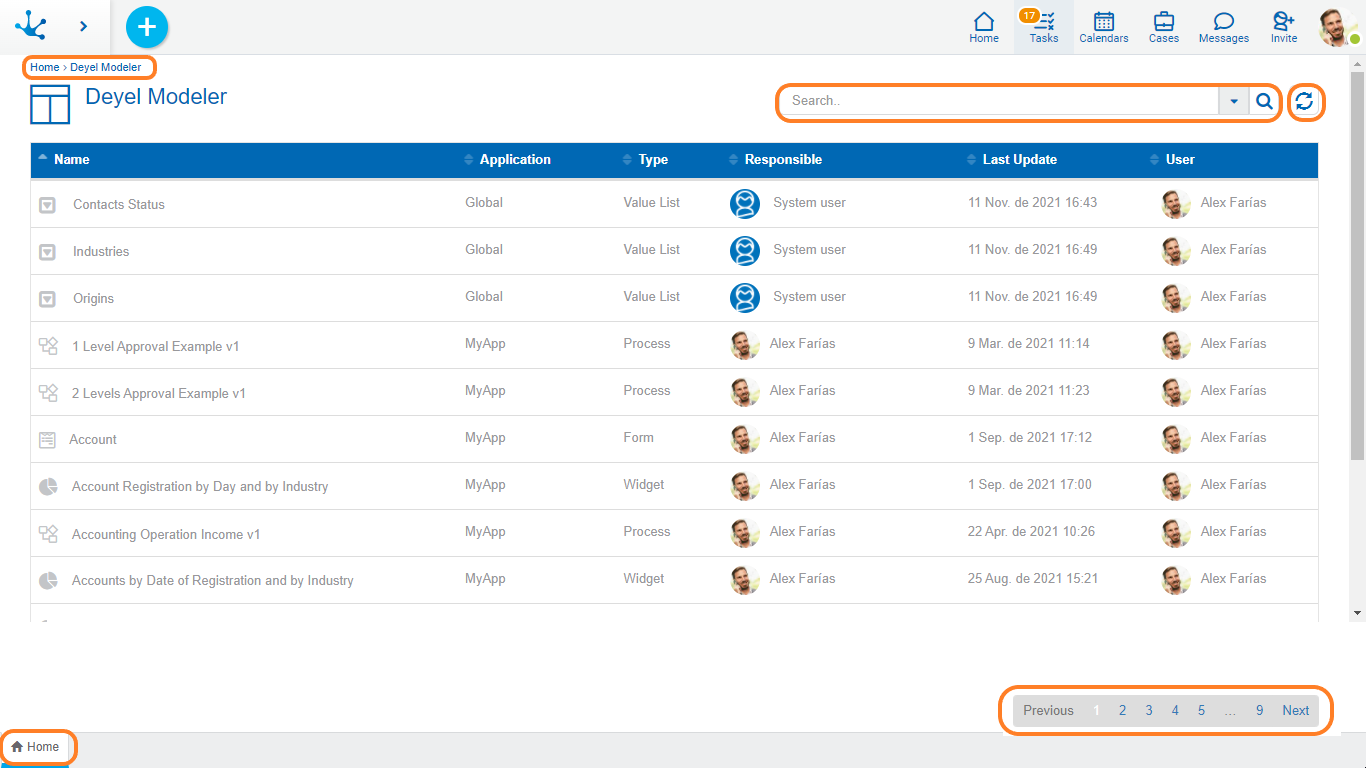
Task: Open Account Registration by Day and by Industry
Action: (200, 487)
